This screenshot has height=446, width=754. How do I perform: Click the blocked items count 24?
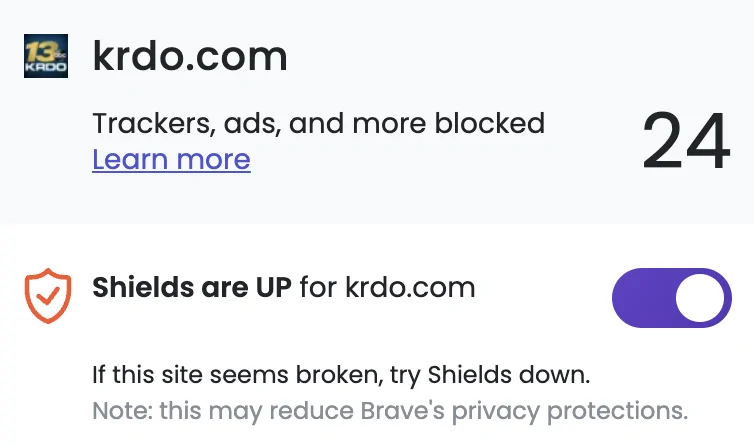click(x=686, y=141)
